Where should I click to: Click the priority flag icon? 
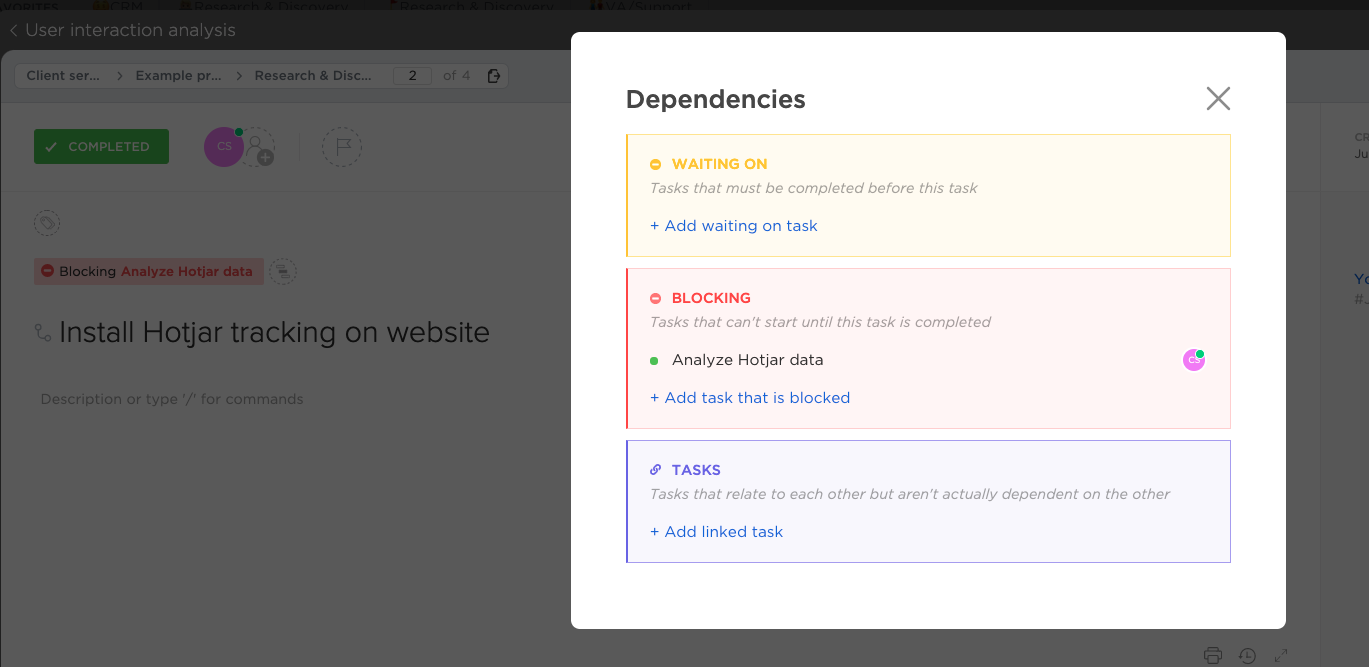[342, 147]
